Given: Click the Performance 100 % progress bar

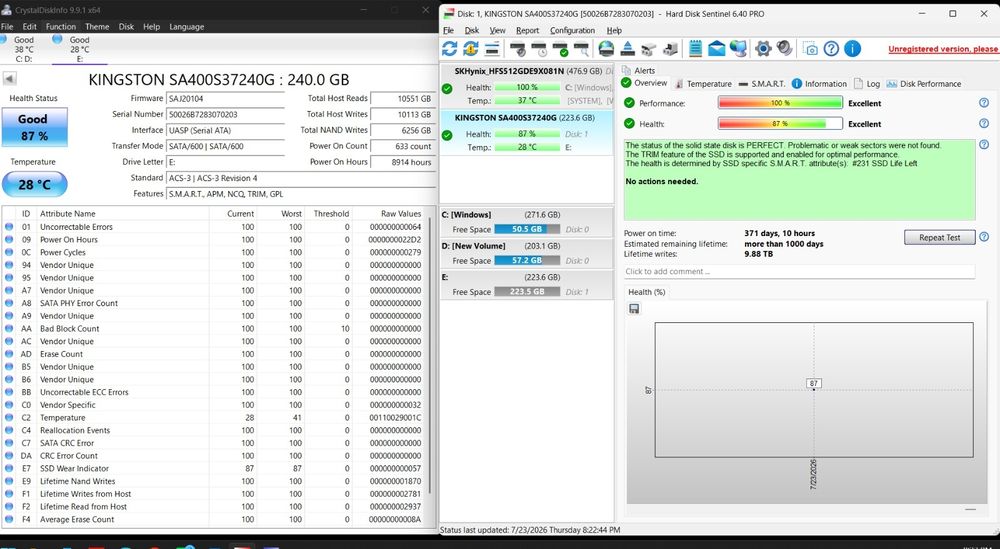Looking at the screenshot, I should [x=780, y=103].
